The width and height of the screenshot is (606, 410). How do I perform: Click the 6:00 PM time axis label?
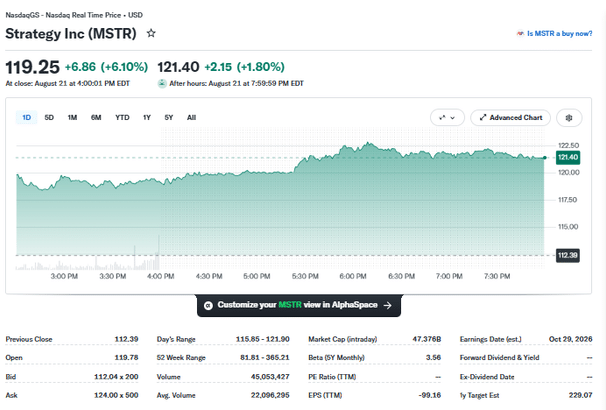[x=353, y=276]
